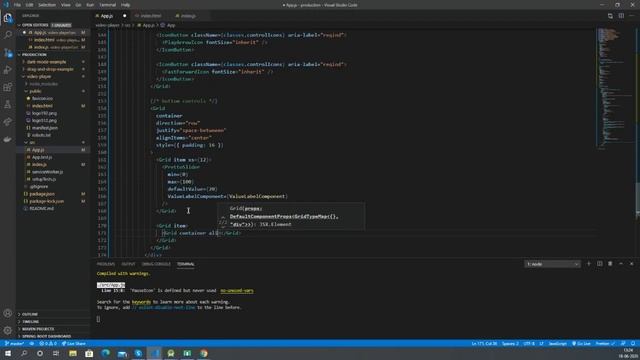Click the sync changes icon in status bar
640x360 pixels.
coord(31,344)
